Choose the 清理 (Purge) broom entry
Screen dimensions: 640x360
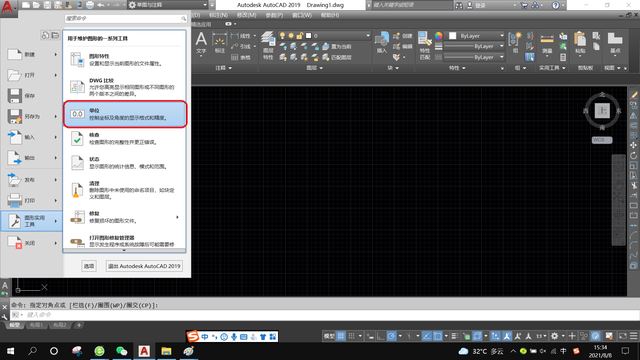tap(124, 190)
